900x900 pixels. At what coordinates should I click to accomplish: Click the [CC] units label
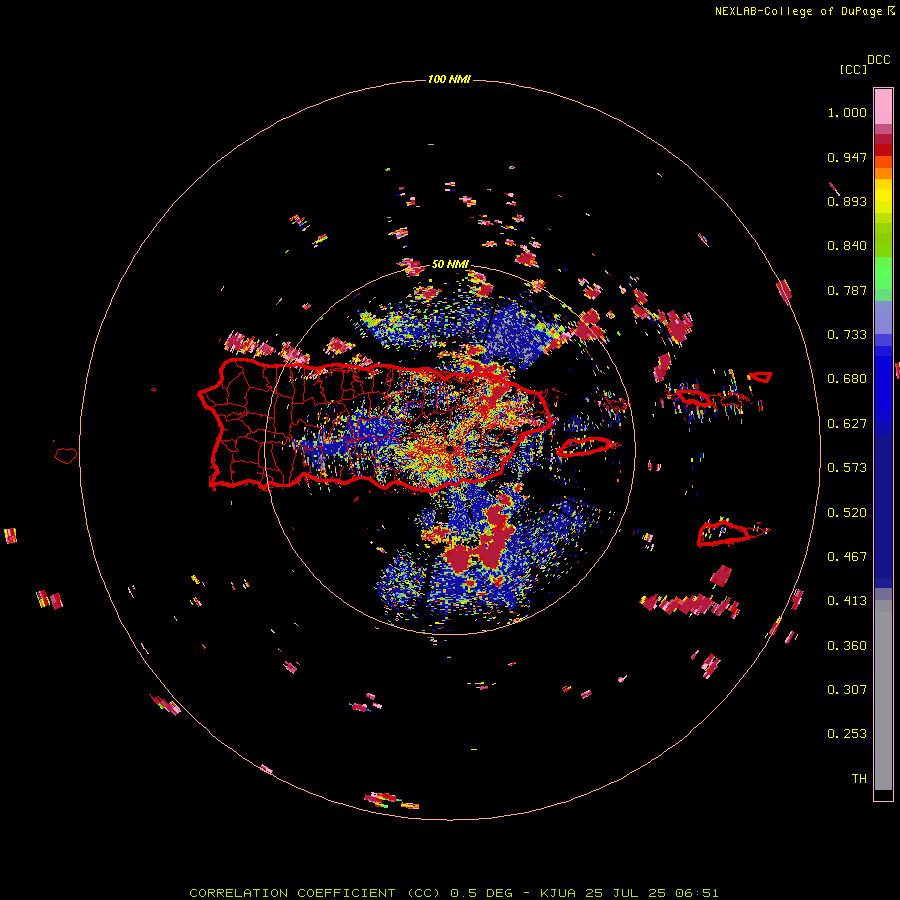853,69
